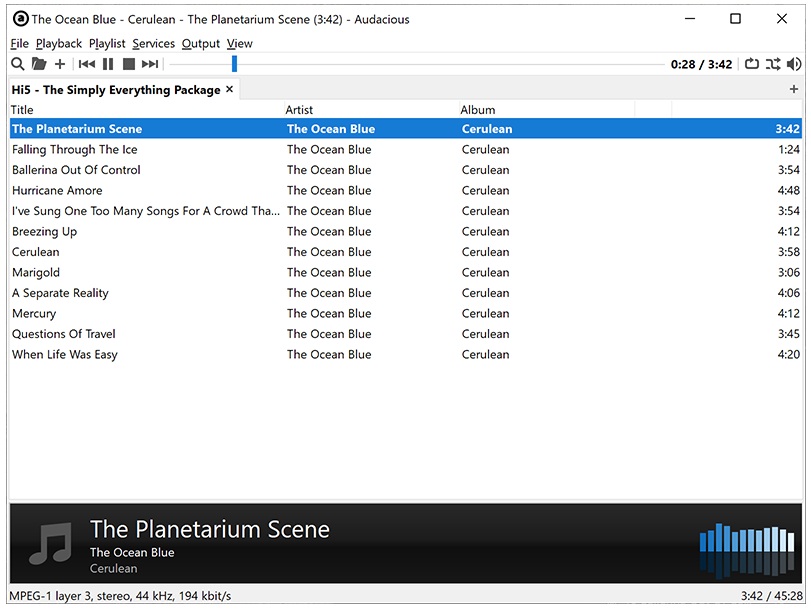Open the volume speaker control
The image size is (811, 612).
coord(794,64)
